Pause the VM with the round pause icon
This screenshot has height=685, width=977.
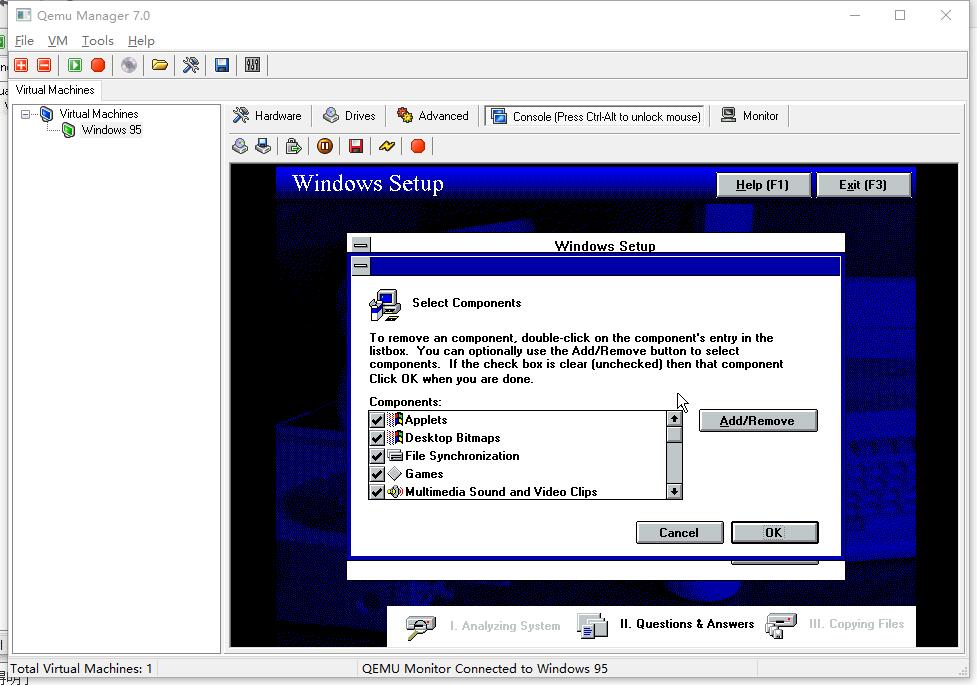325,146
